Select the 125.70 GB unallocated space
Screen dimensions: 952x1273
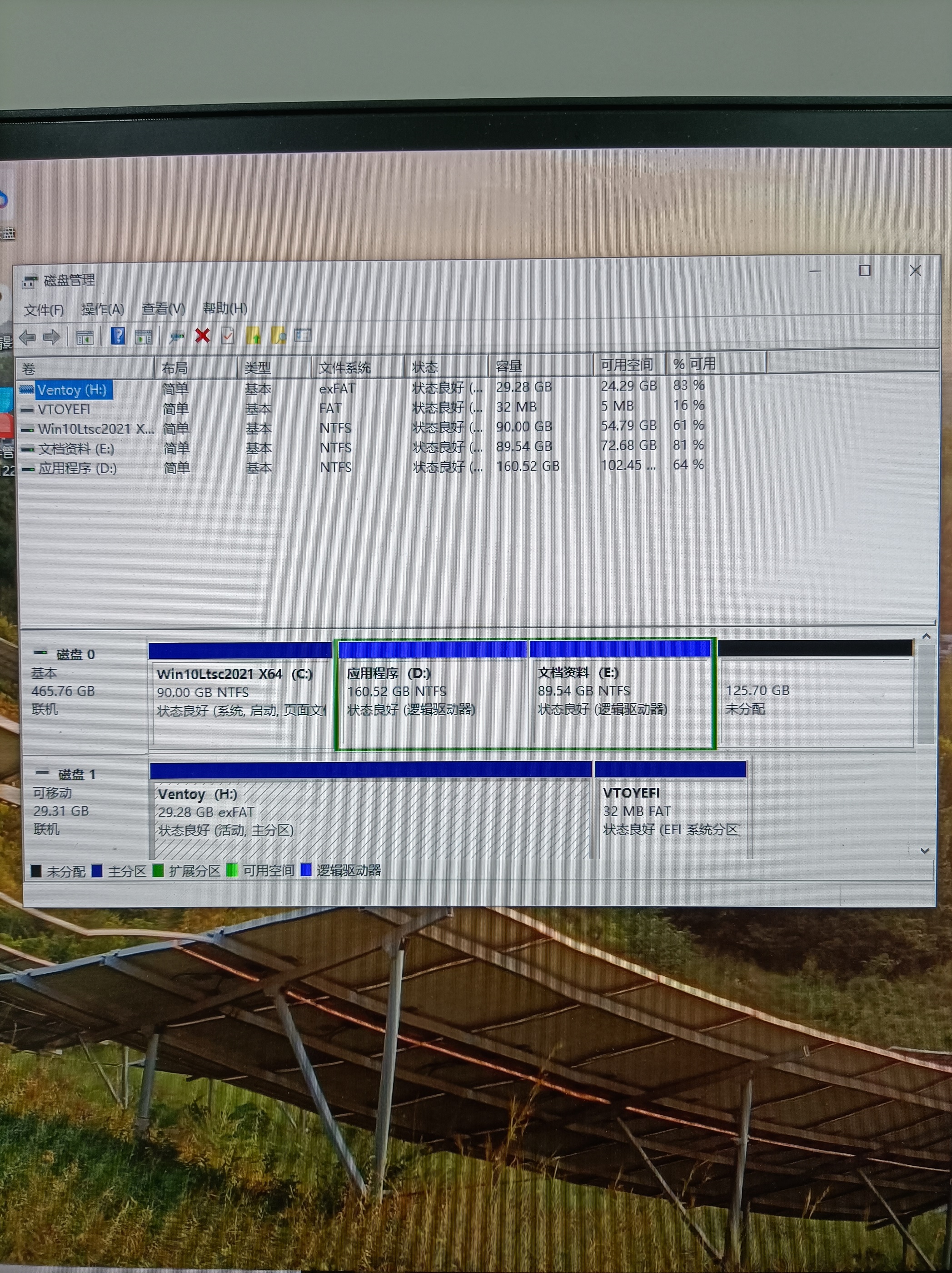[x=816, y=693]
